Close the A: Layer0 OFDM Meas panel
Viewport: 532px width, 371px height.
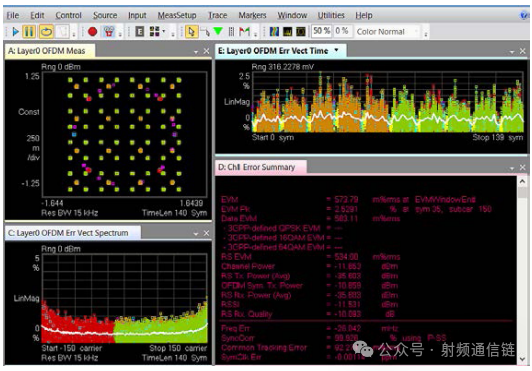click(x=206, y=51)
